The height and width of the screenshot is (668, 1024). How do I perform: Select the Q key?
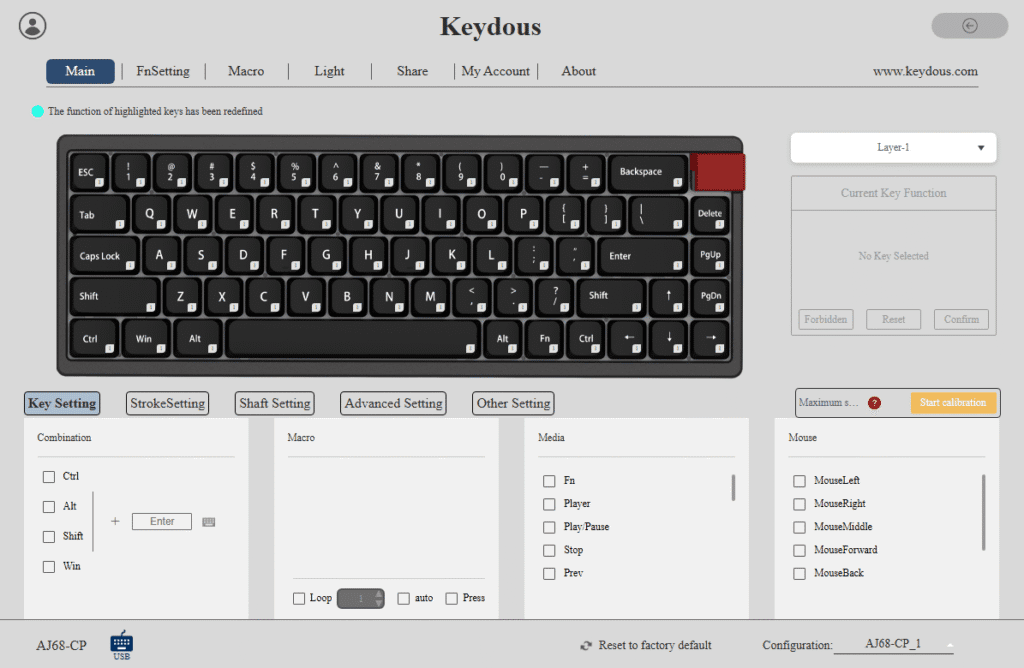coord(150,214)
